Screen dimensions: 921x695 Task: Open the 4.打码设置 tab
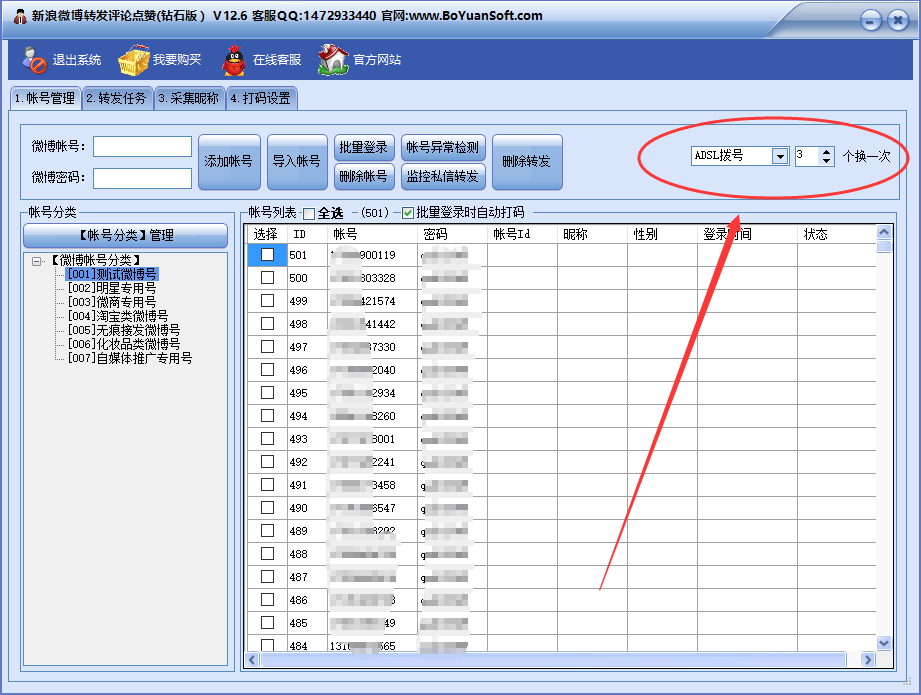(261, 98)
